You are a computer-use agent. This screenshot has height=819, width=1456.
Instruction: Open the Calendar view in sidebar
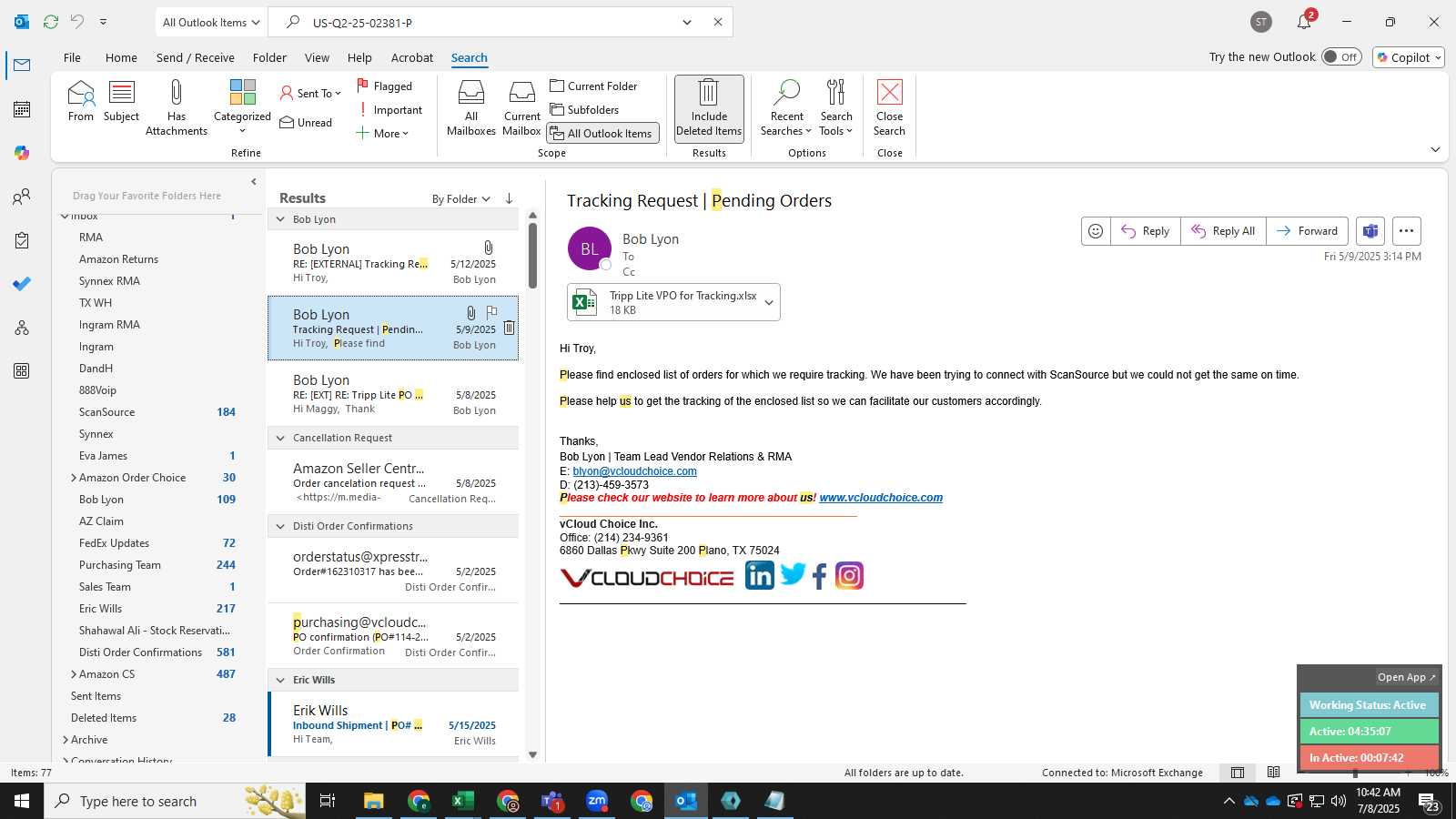[x=22, y=109]
